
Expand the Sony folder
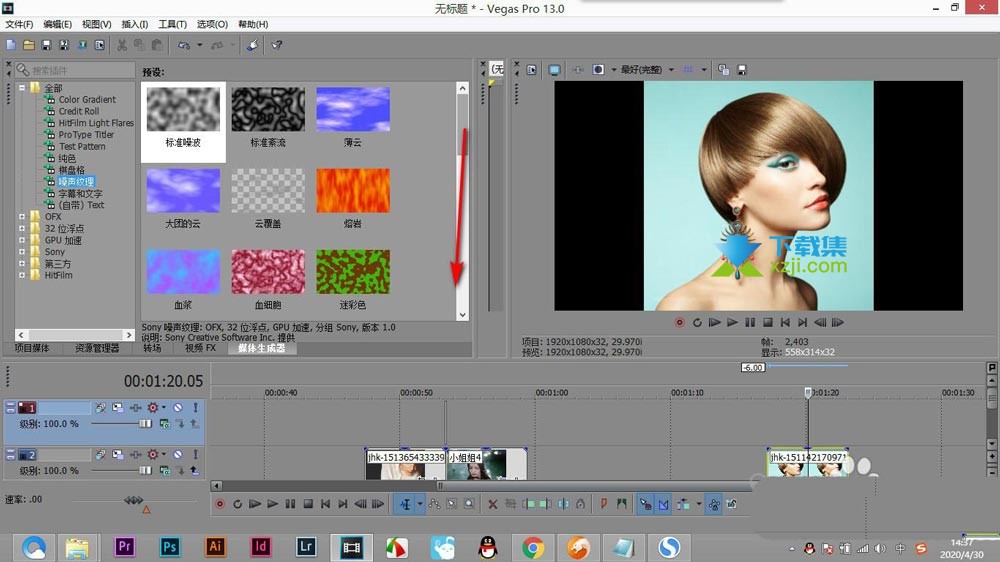coord(22,252)
